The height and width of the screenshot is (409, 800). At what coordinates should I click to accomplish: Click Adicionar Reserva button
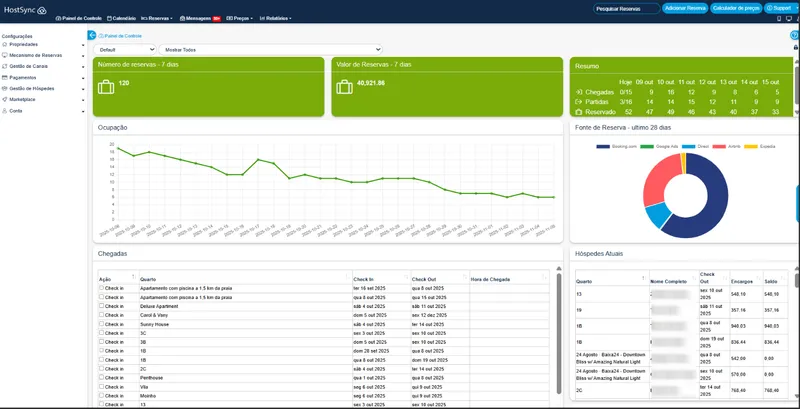(x=685, y=8)
